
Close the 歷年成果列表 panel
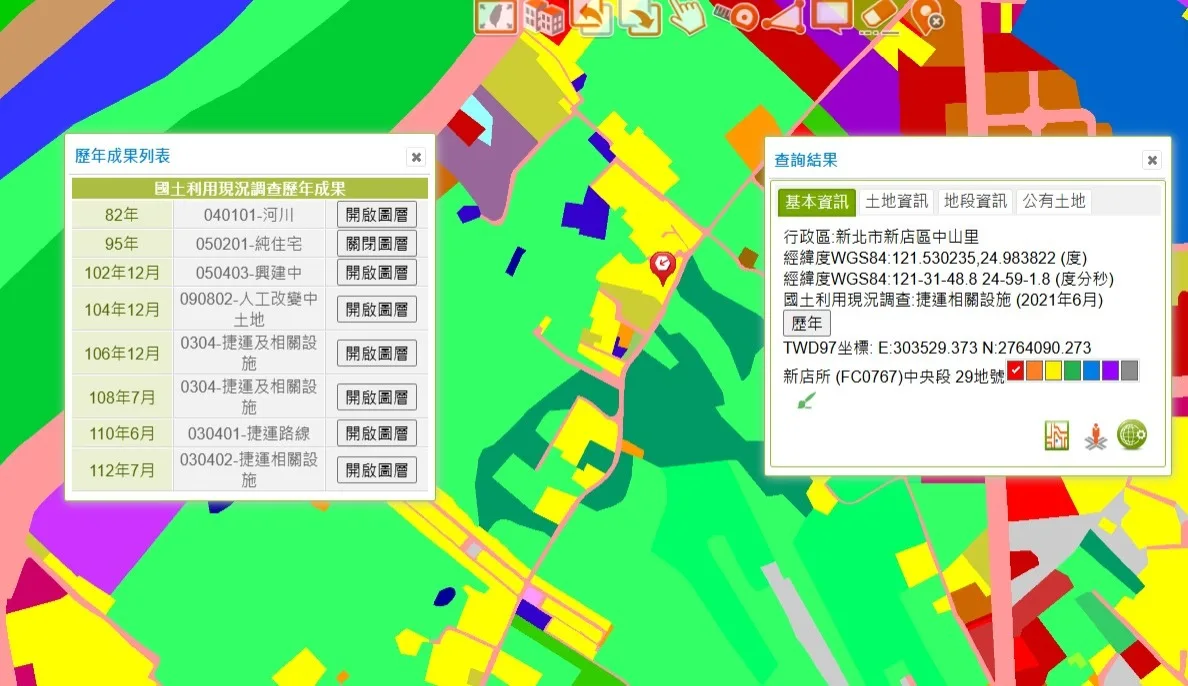pyautogui.click(x=416, y=157)
